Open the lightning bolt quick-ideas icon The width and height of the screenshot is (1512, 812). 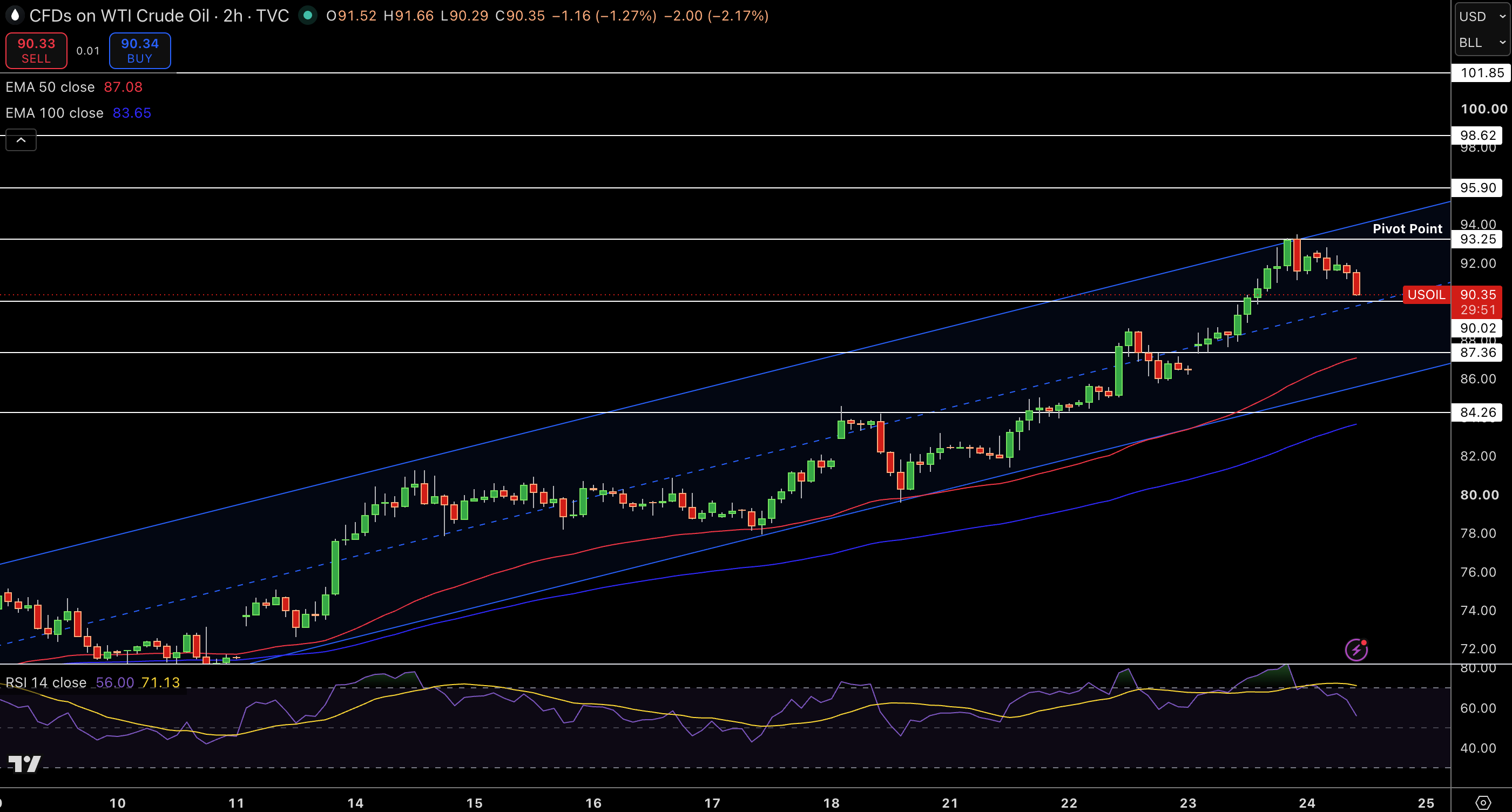(1356, 650)
